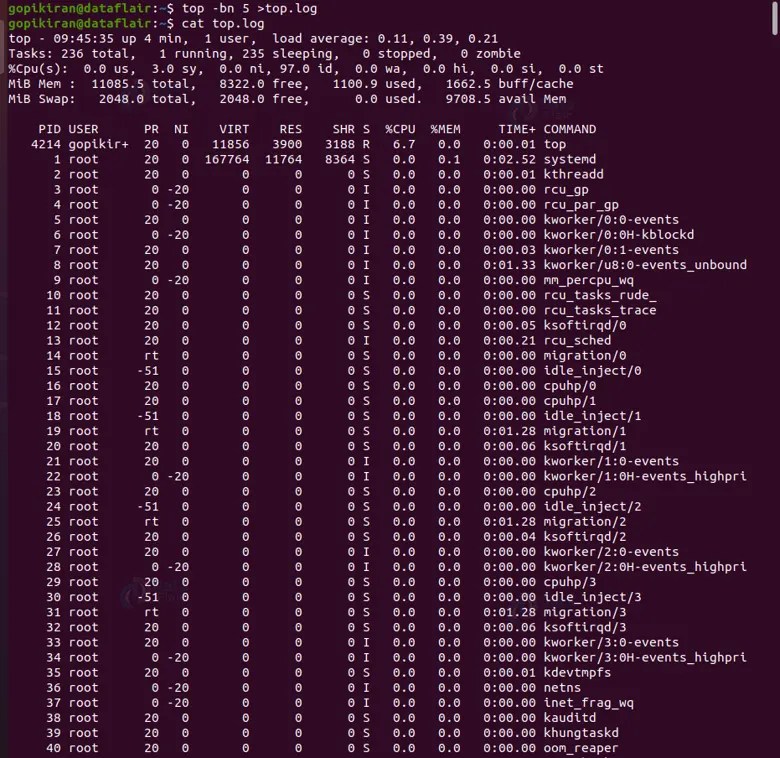Click the 'cat top.log' command text
780x758 pixels.
[223, 23]
